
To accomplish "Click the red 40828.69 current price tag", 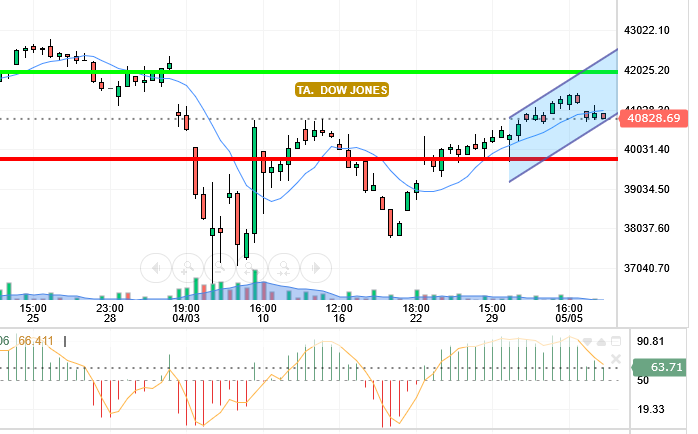I will click(x=654, y=118).
